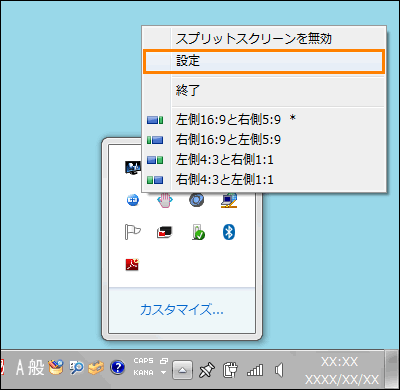Click the blue question mark help icon

tap(117, 368)
